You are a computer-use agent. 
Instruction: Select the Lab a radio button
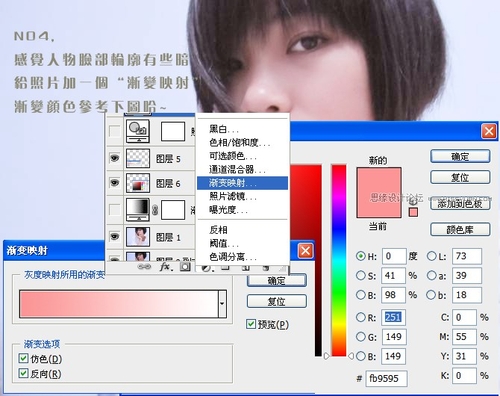click(x=431, y=276)
